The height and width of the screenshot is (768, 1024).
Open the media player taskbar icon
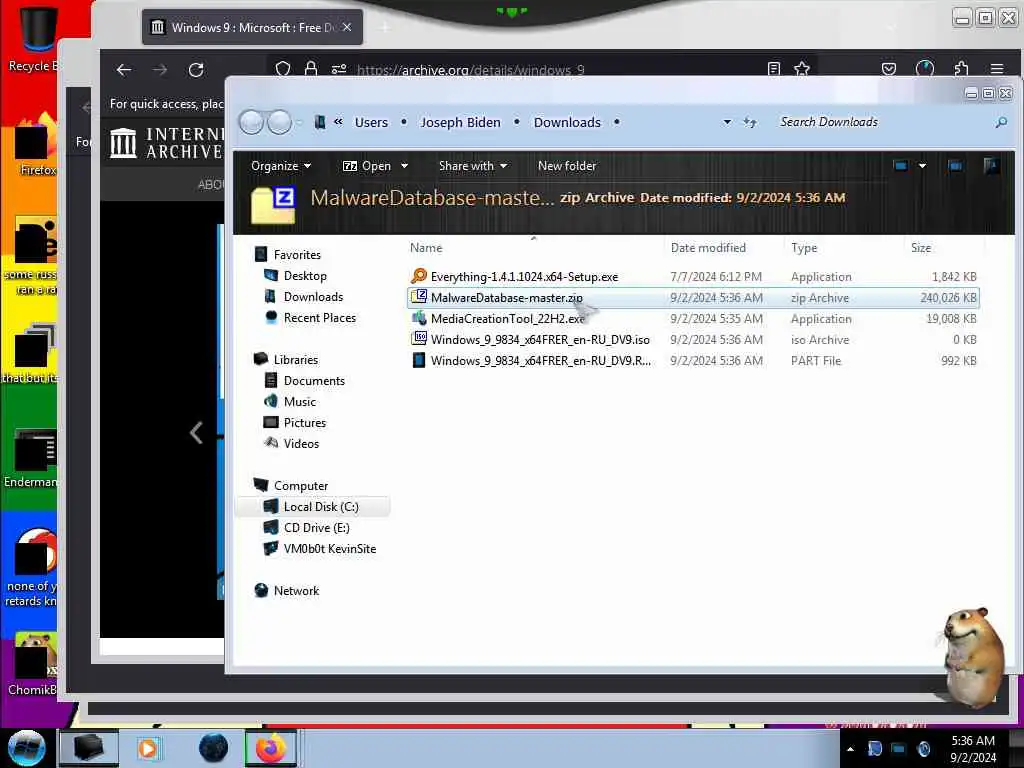[x=148, y=748]
